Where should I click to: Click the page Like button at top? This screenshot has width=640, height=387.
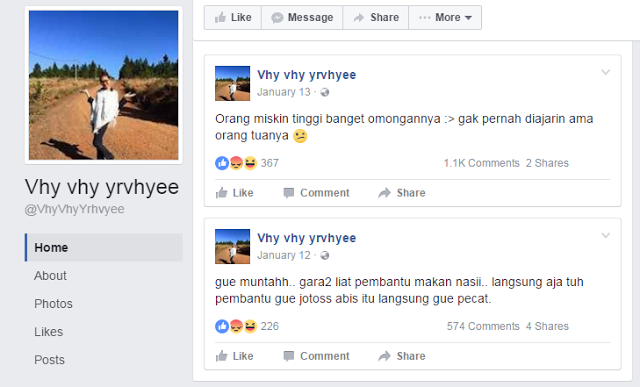(x=233, y=18)
